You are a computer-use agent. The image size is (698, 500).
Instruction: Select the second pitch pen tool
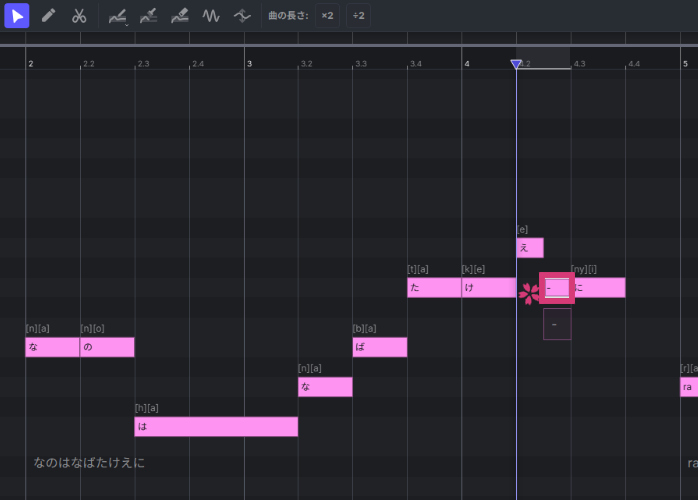click(148, 16)
